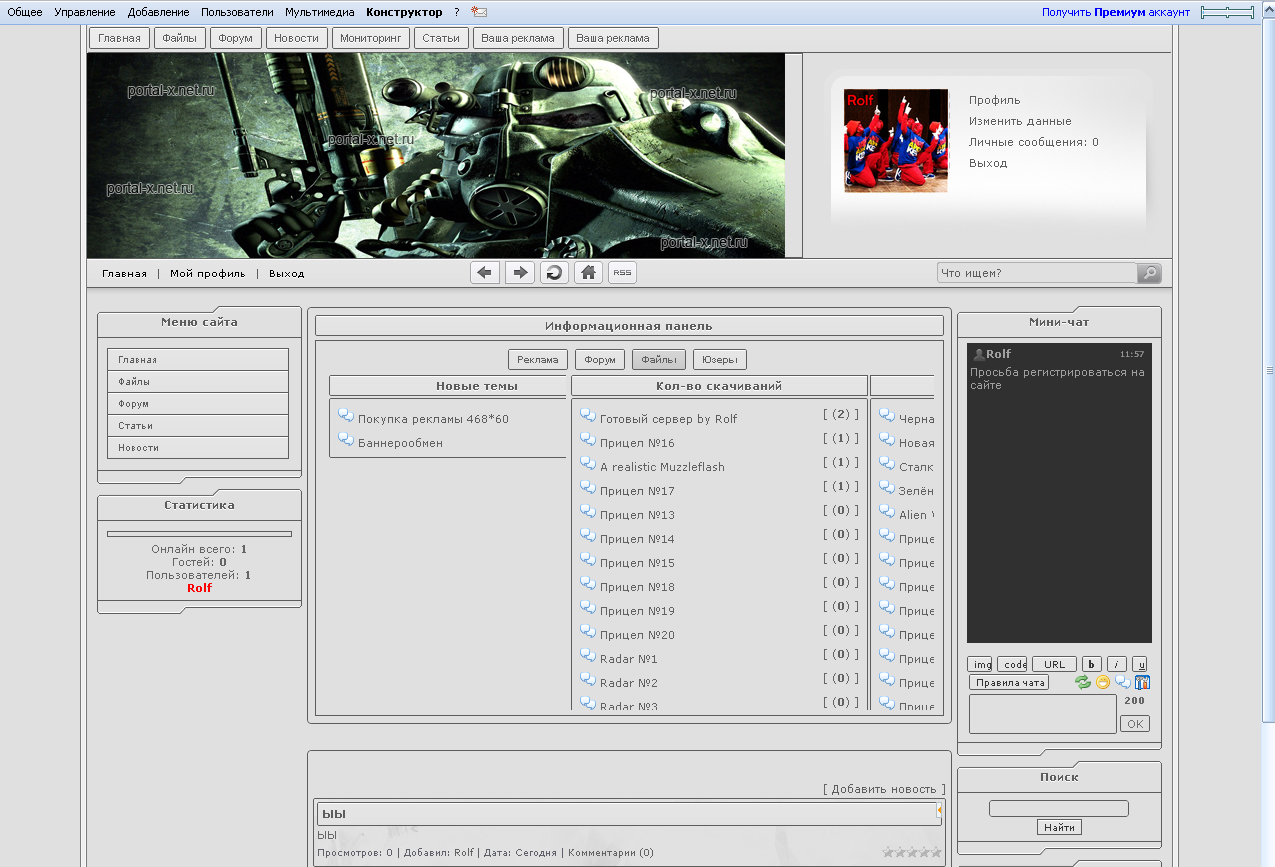This screenshot has width=1275, height=867.
Task: Click the "Добавить новость" link
Action: 884,789
